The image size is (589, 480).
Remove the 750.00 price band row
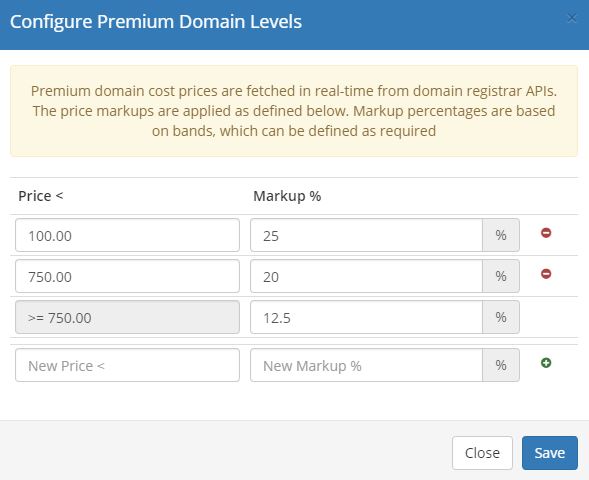click(x=546, y=274)
